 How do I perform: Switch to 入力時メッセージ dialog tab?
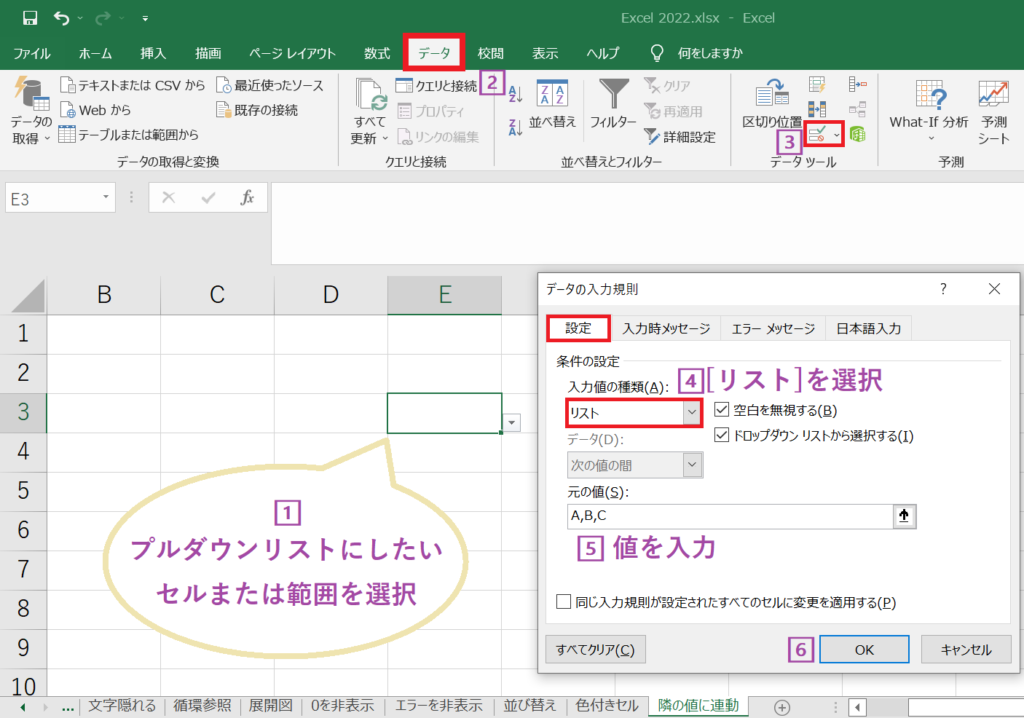pyautogui.click(x=666, y=329)
